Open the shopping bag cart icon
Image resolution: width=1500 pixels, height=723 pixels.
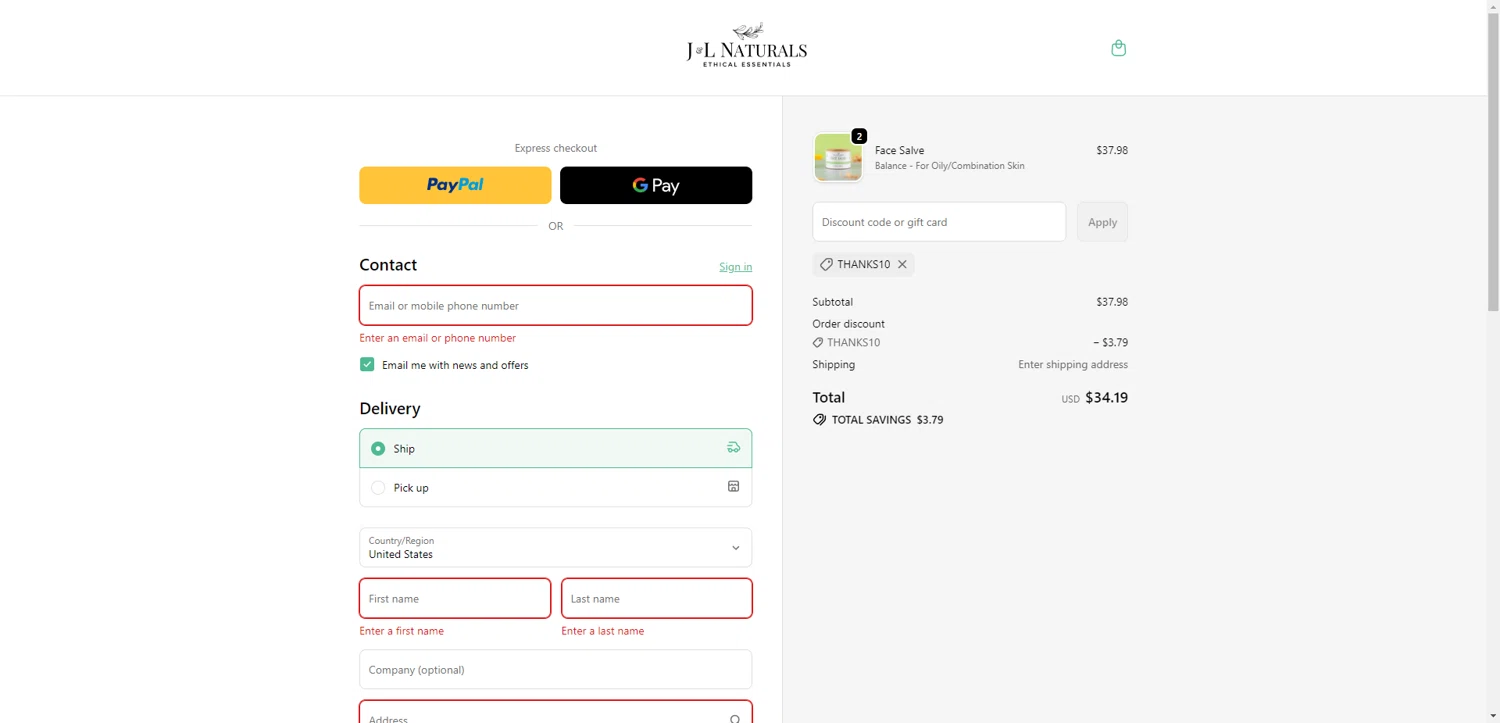[1118, 48]
